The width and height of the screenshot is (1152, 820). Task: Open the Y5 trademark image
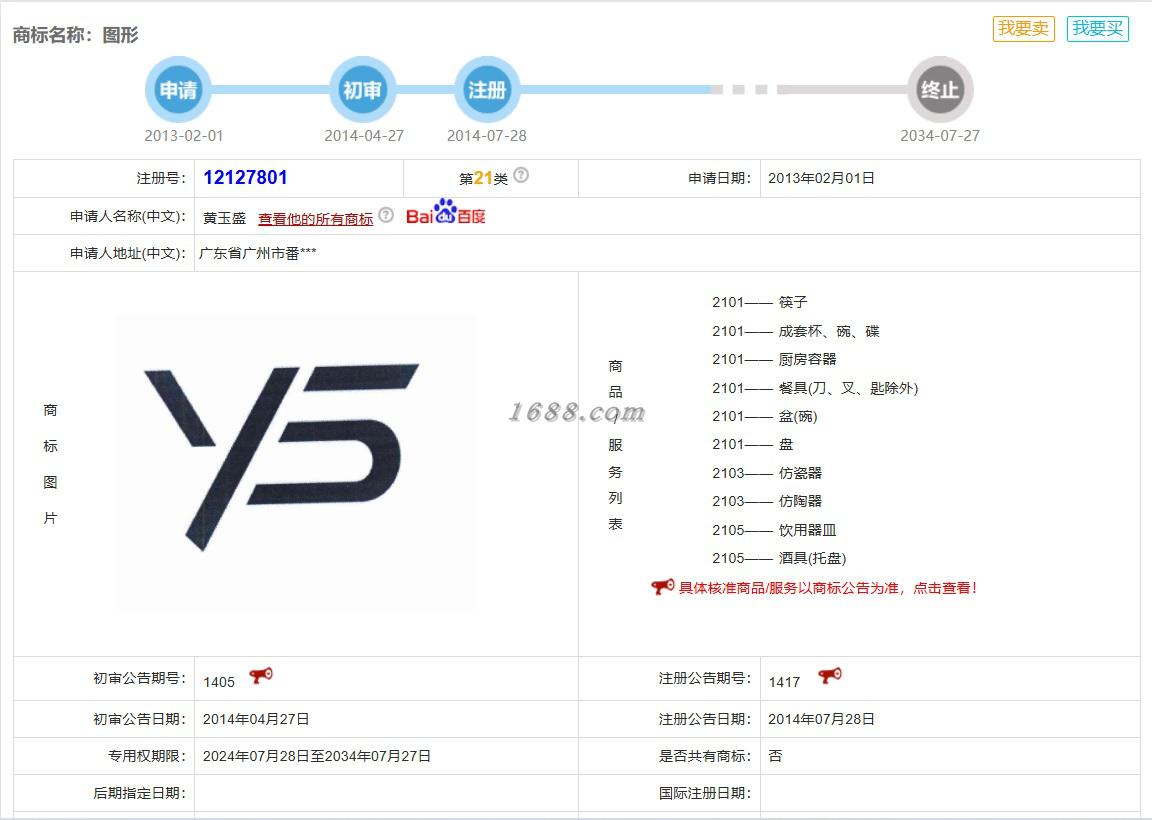click(295, 463)
